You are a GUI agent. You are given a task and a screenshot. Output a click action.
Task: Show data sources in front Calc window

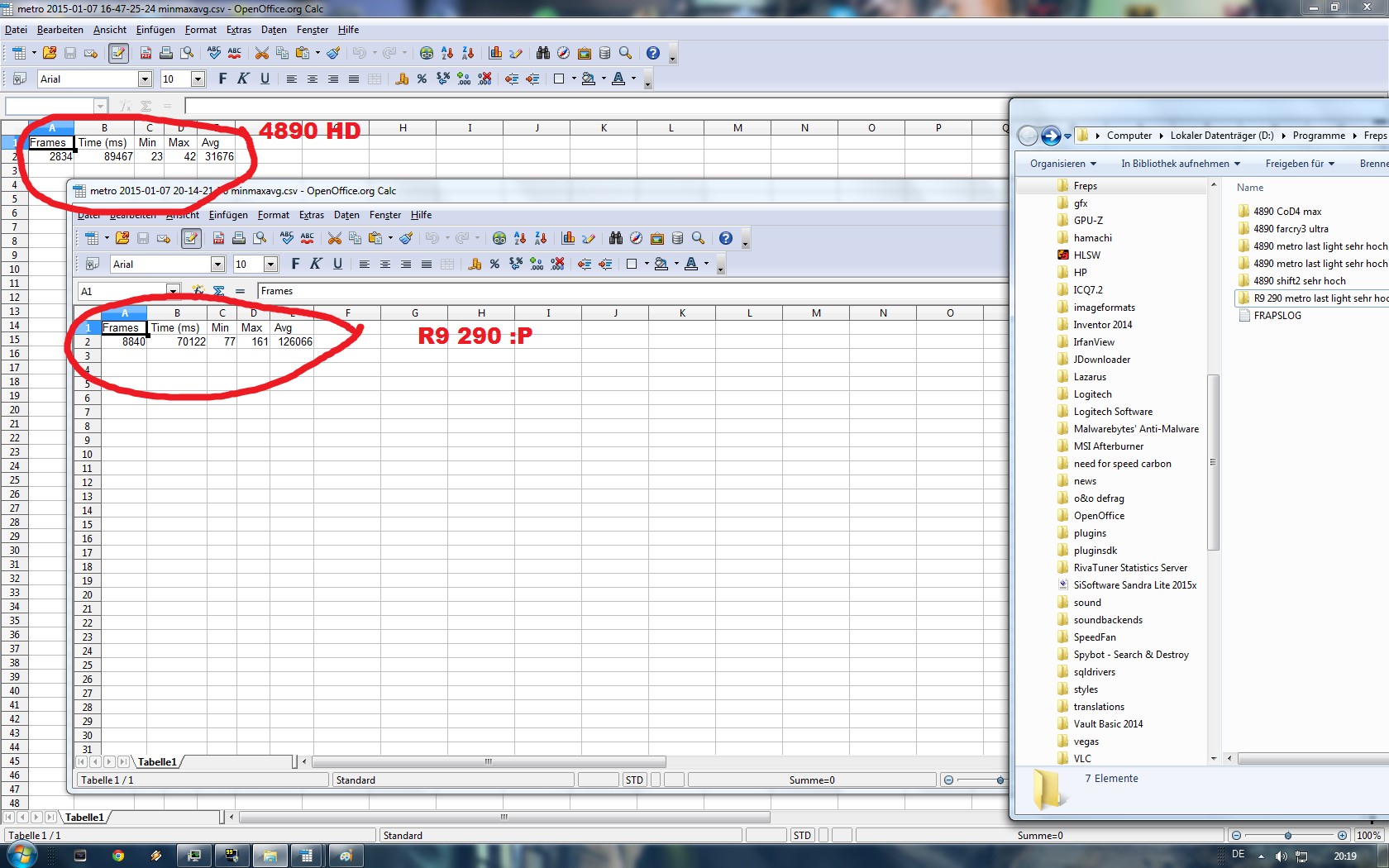(x=678, y=238)
